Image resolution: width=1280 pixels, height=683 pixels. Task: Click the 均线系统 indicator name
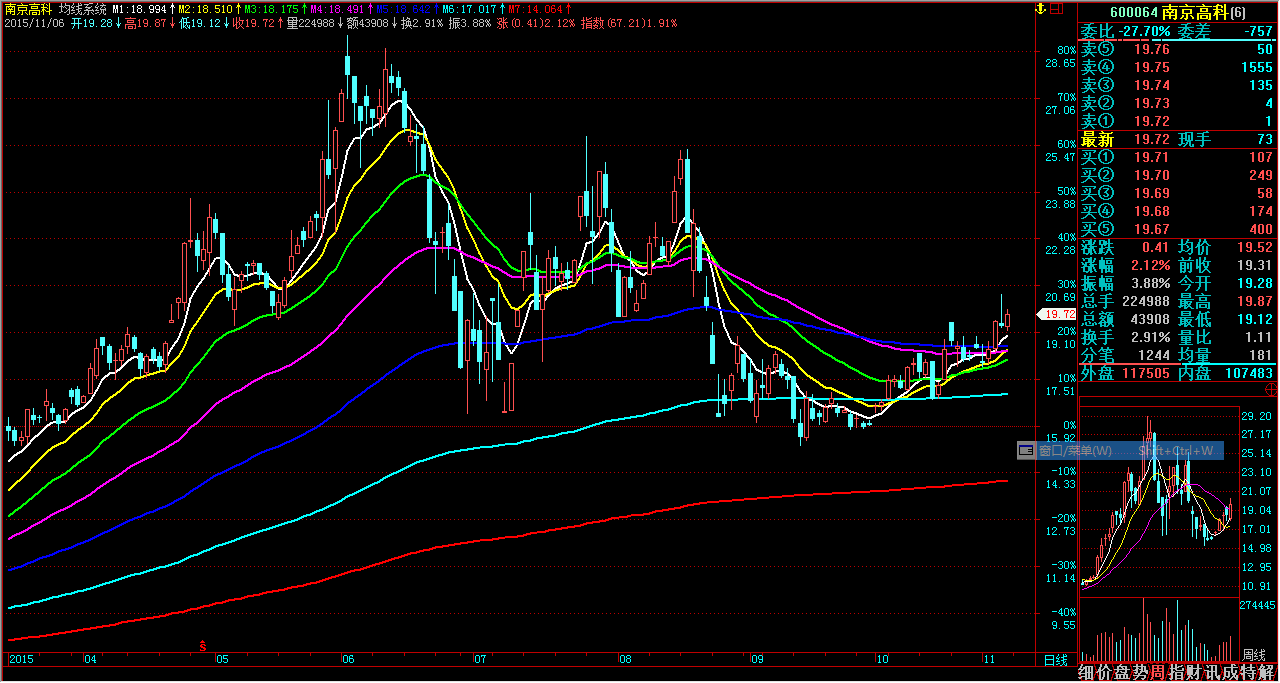pyautogui.click(x=82, y=8)
